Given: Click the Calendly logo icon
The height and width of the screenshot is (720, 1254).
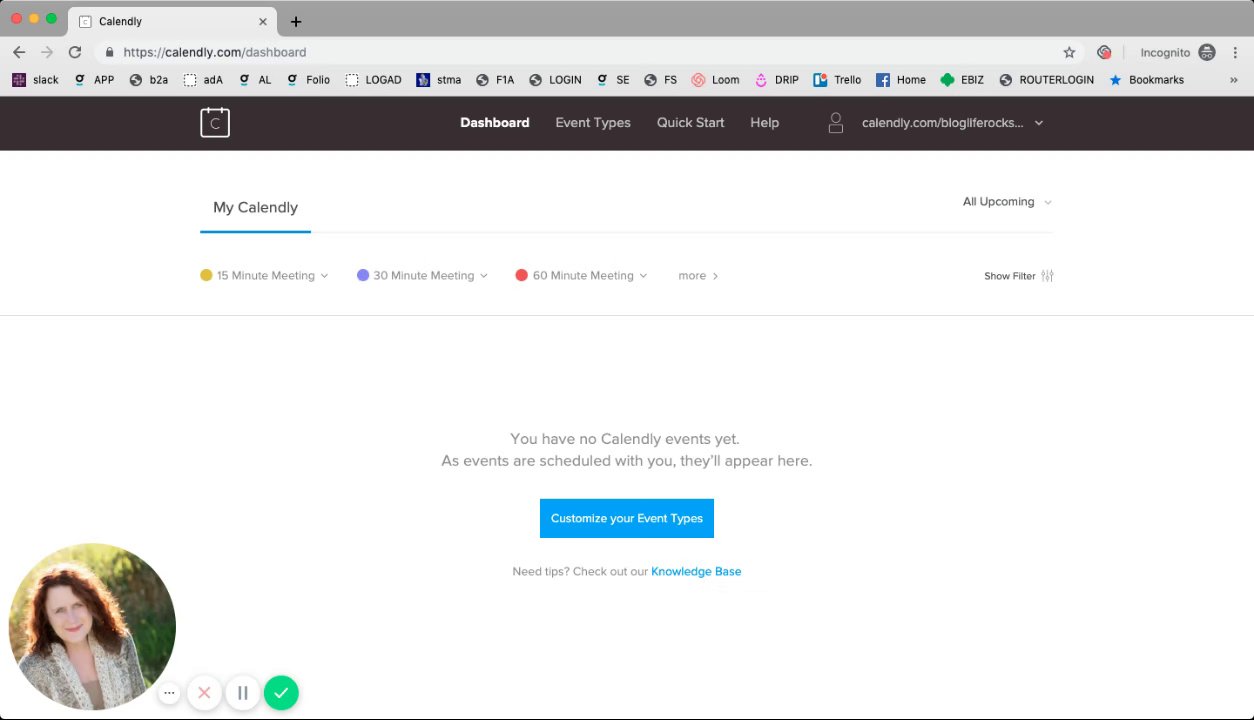Looking at the screenshot, I should [215, 122].
